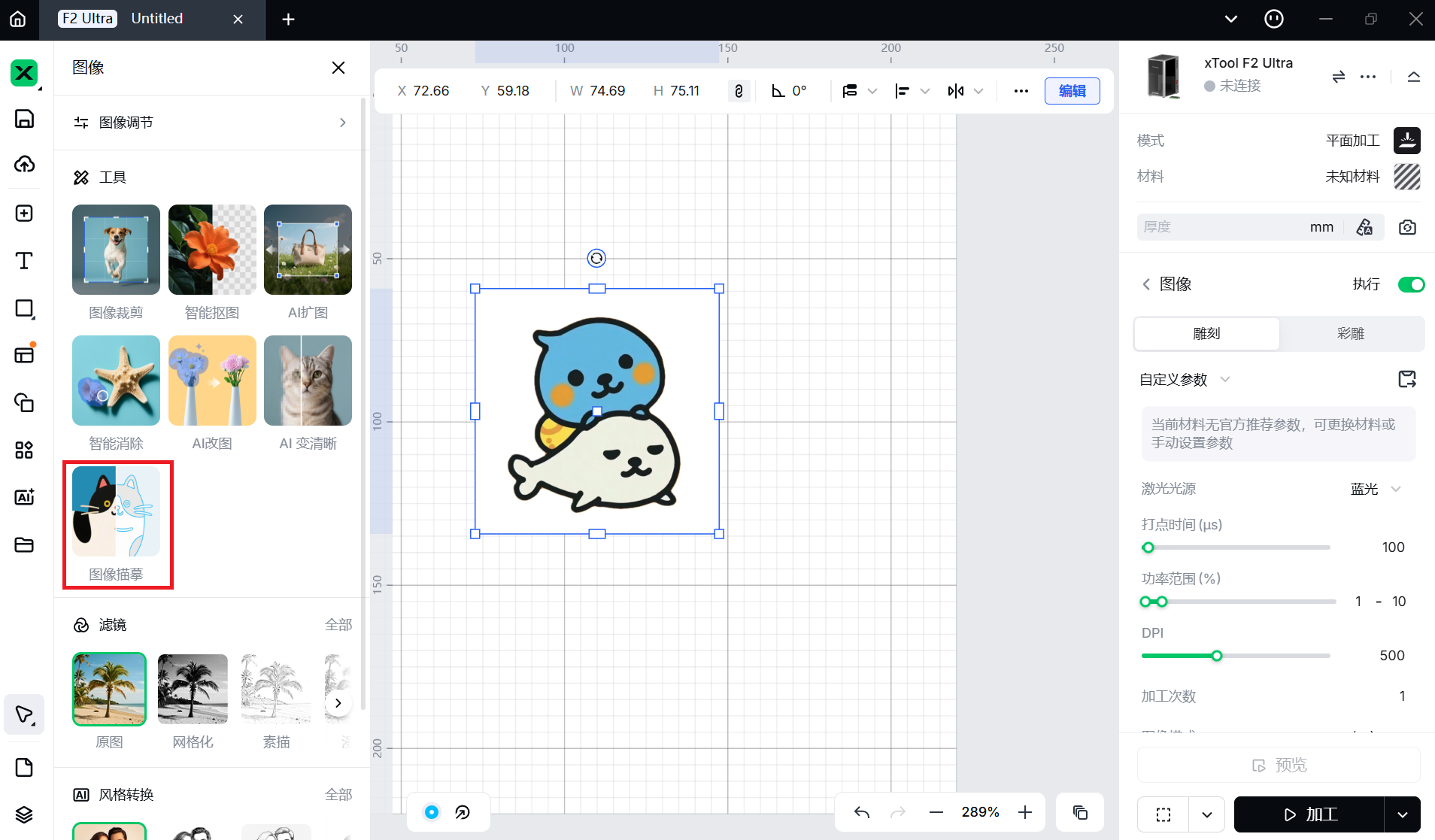1435x840 pixels.
Task: Click the DPI slider handle
Action: click(1216, 656)
